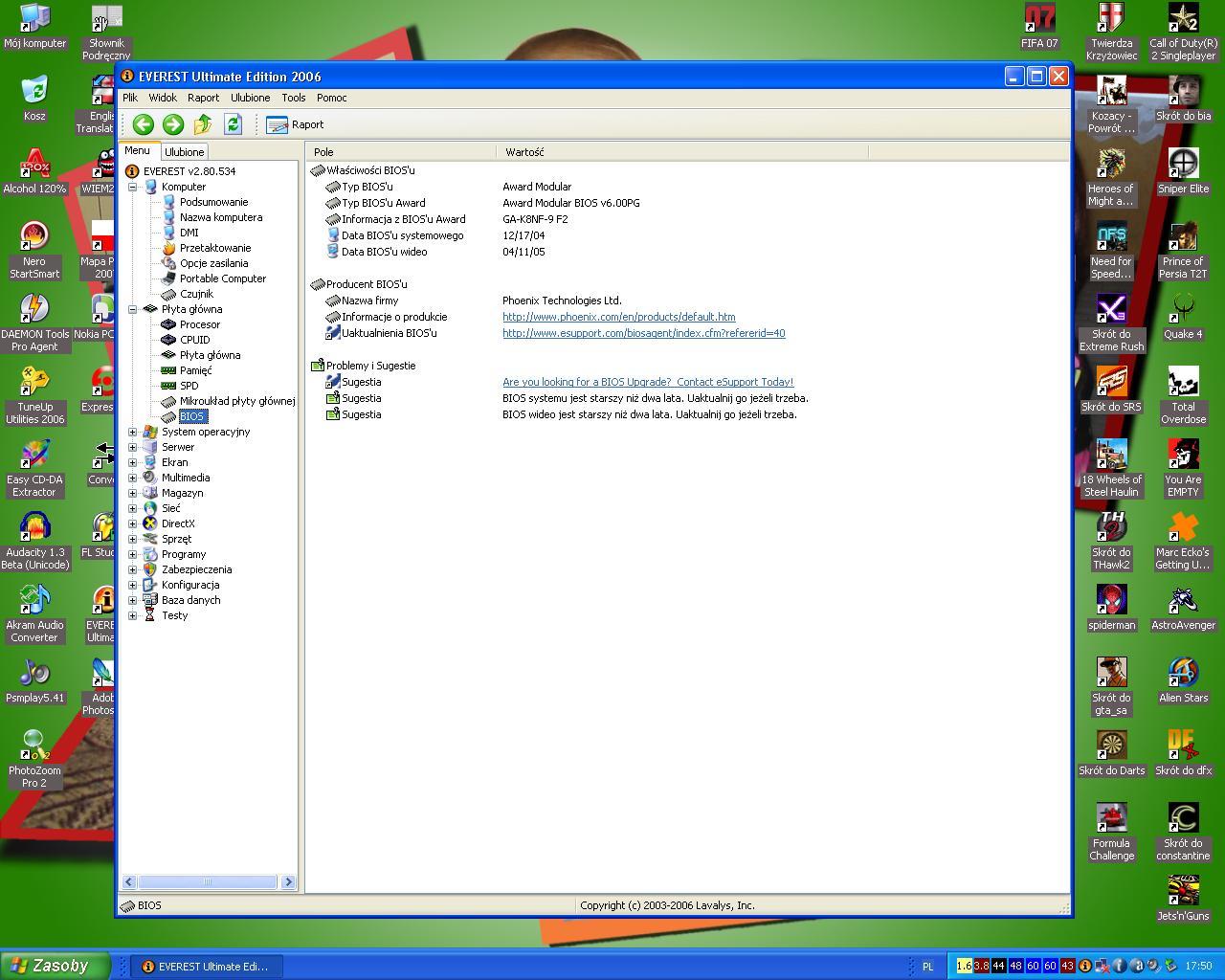
Task: Click the sidebar horizontal scrollbar right arrow
Action: pos(288,882)
